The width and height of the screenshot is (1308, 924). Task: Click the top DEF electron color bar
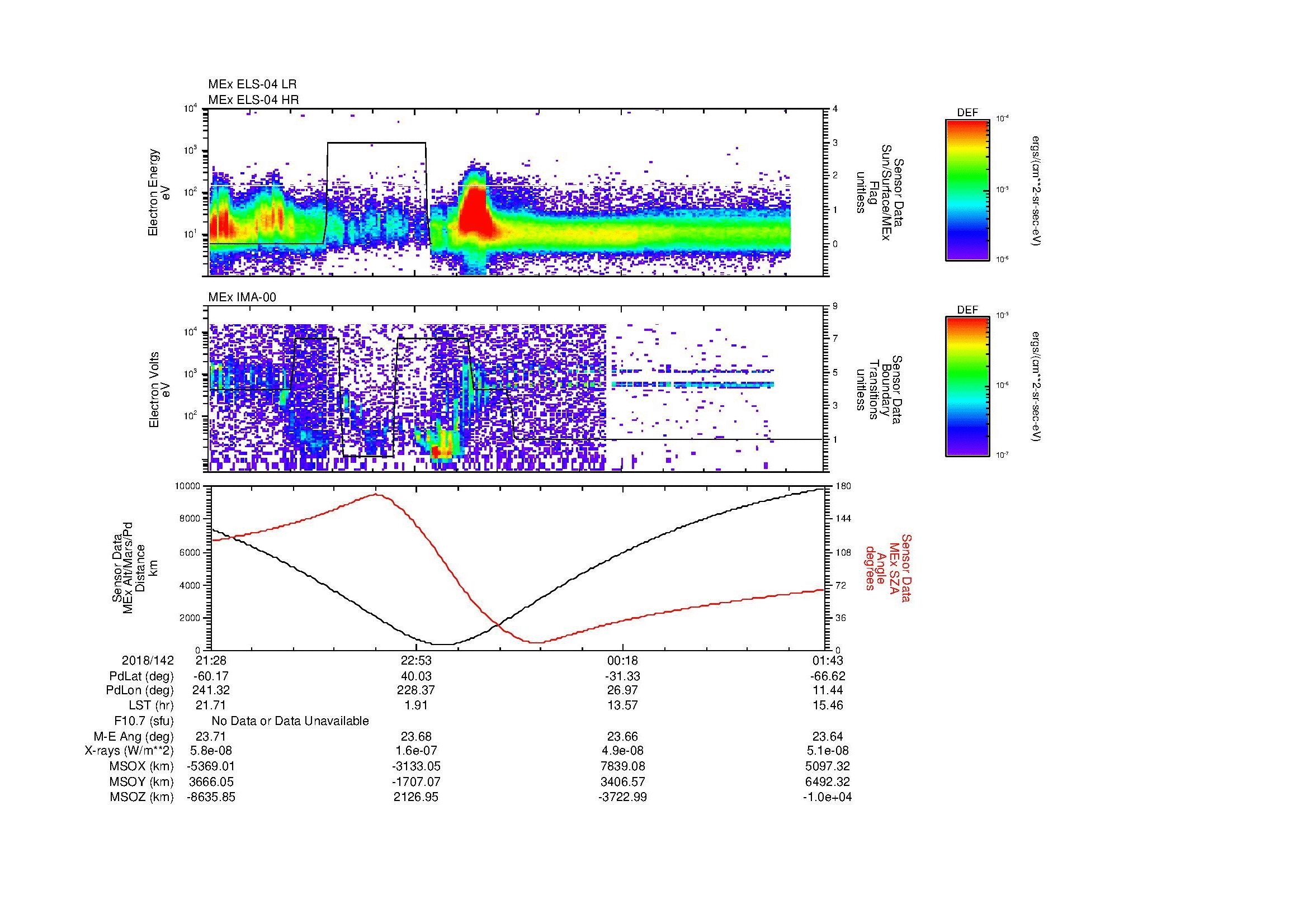[x=967, y=189]
